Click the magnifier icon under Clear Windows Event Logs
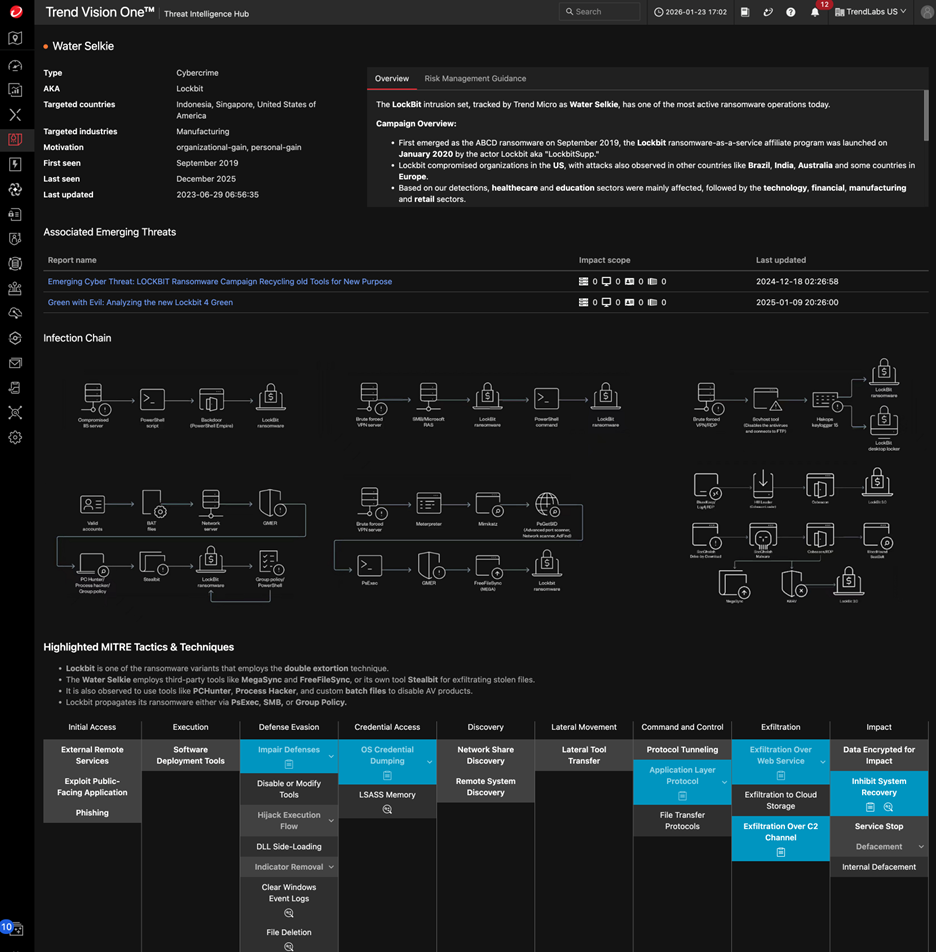The width and height of the screenshot is (936, 952). pos(289,913)
